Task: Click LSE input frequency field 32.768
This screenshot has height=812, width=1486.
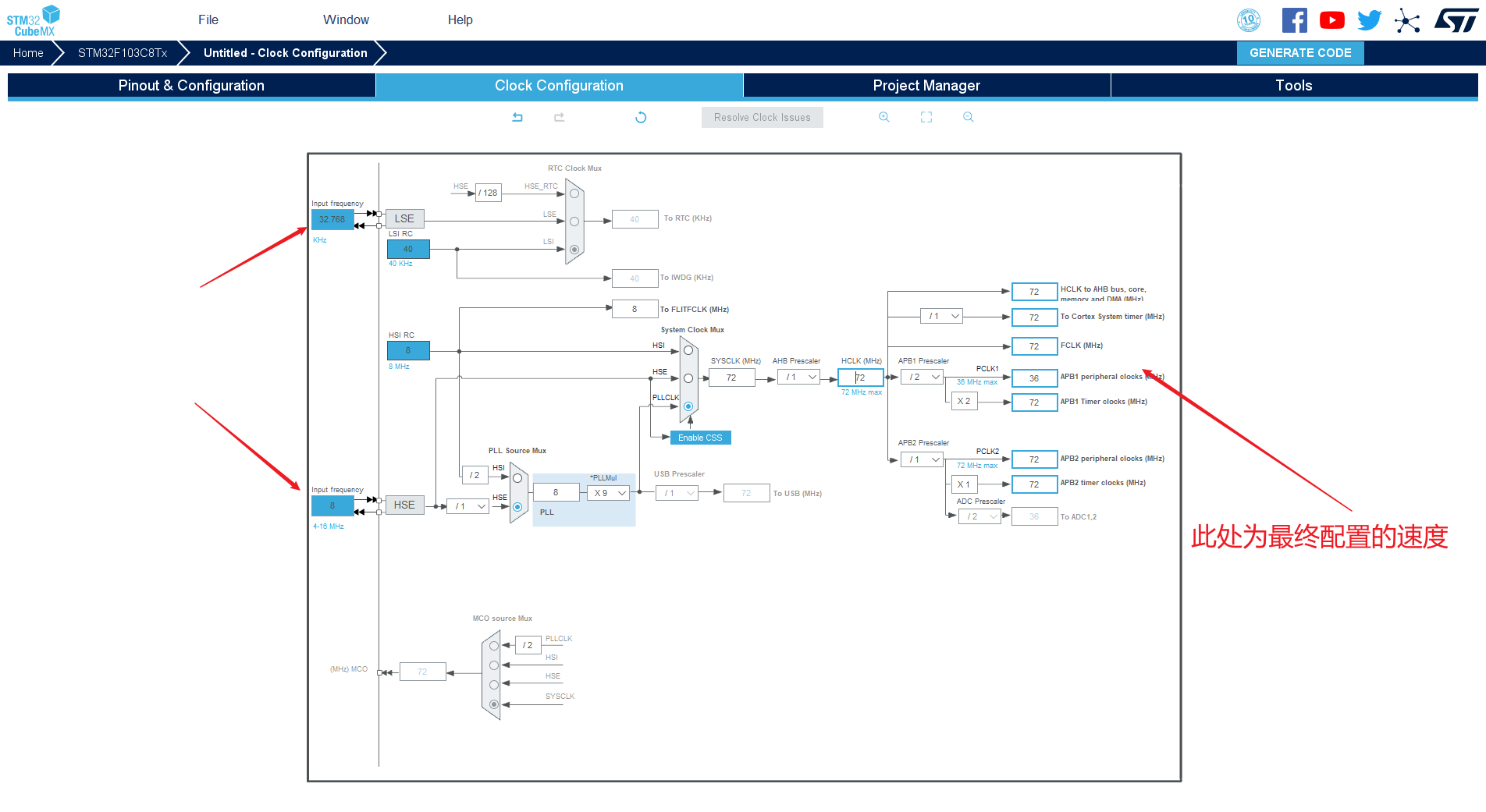Action: pos(332,220)
